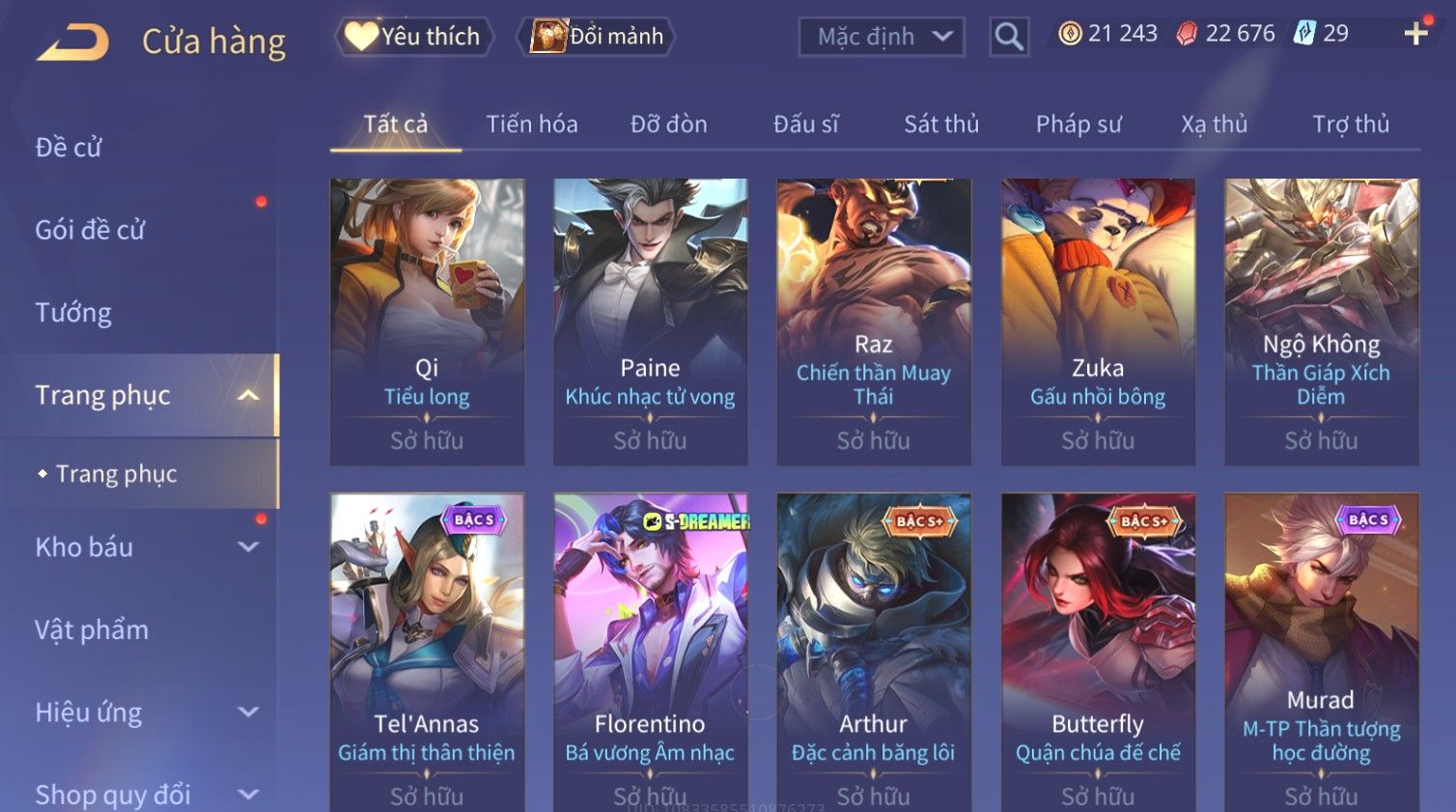Open Yêu thích heart favorites button
The image size is (1456, 812).
click(x=414, y=37)
